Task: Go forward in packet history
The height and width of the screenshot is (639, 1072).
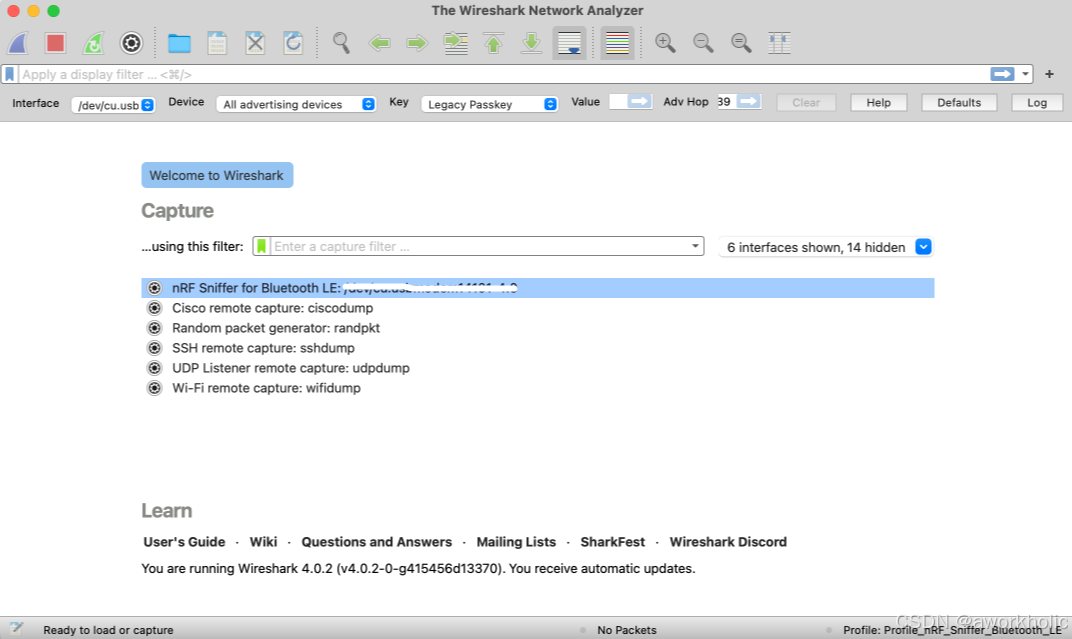Action: point(416,43)
